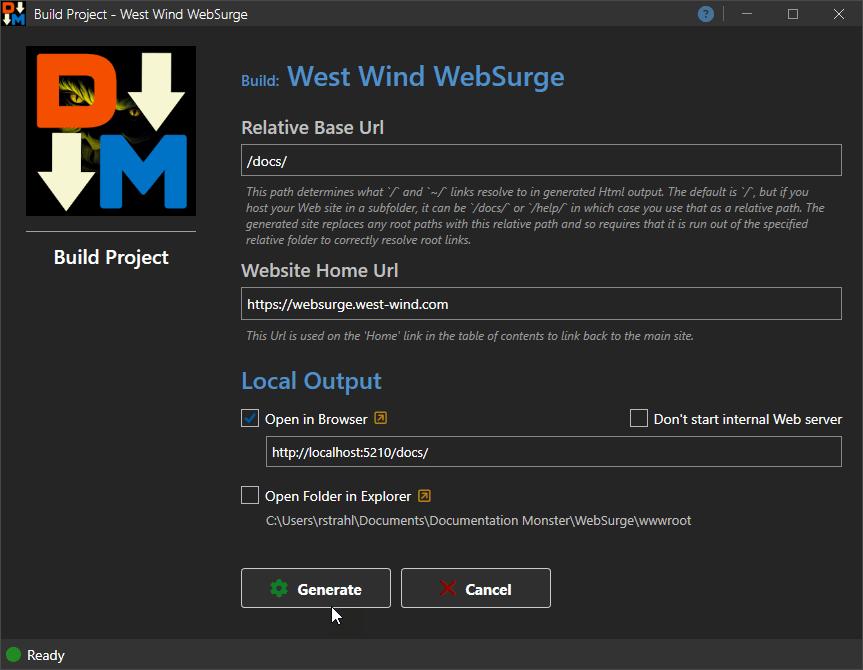Click the Build Project sidebar heading
This screenshot has width=863, height=670.
(x=111, y=258)
